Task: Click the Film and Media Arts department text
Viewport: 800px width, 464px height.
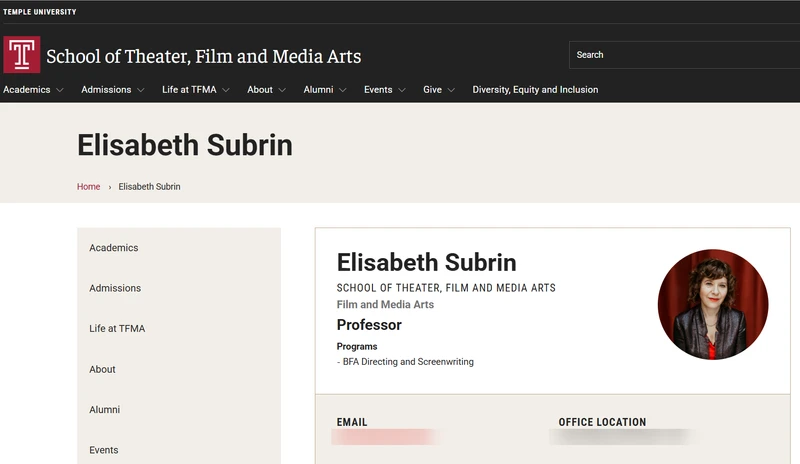Action: pyautogui.click(x=385, y=305)
